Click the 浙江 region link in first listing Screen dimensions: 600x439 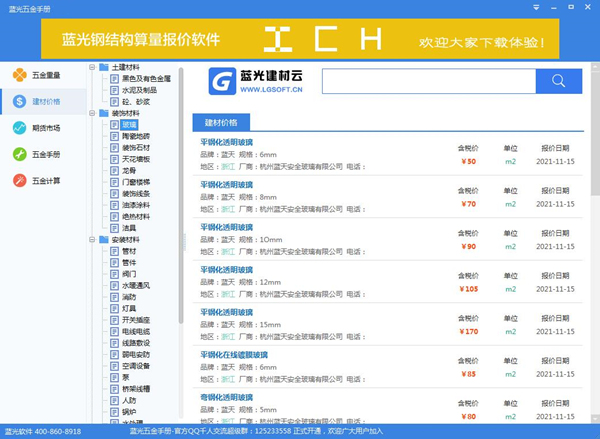coord(227,167)
